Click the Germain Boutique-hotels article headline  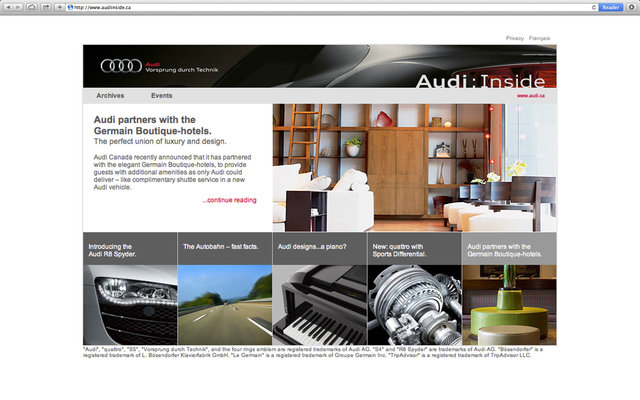(153, 125)
